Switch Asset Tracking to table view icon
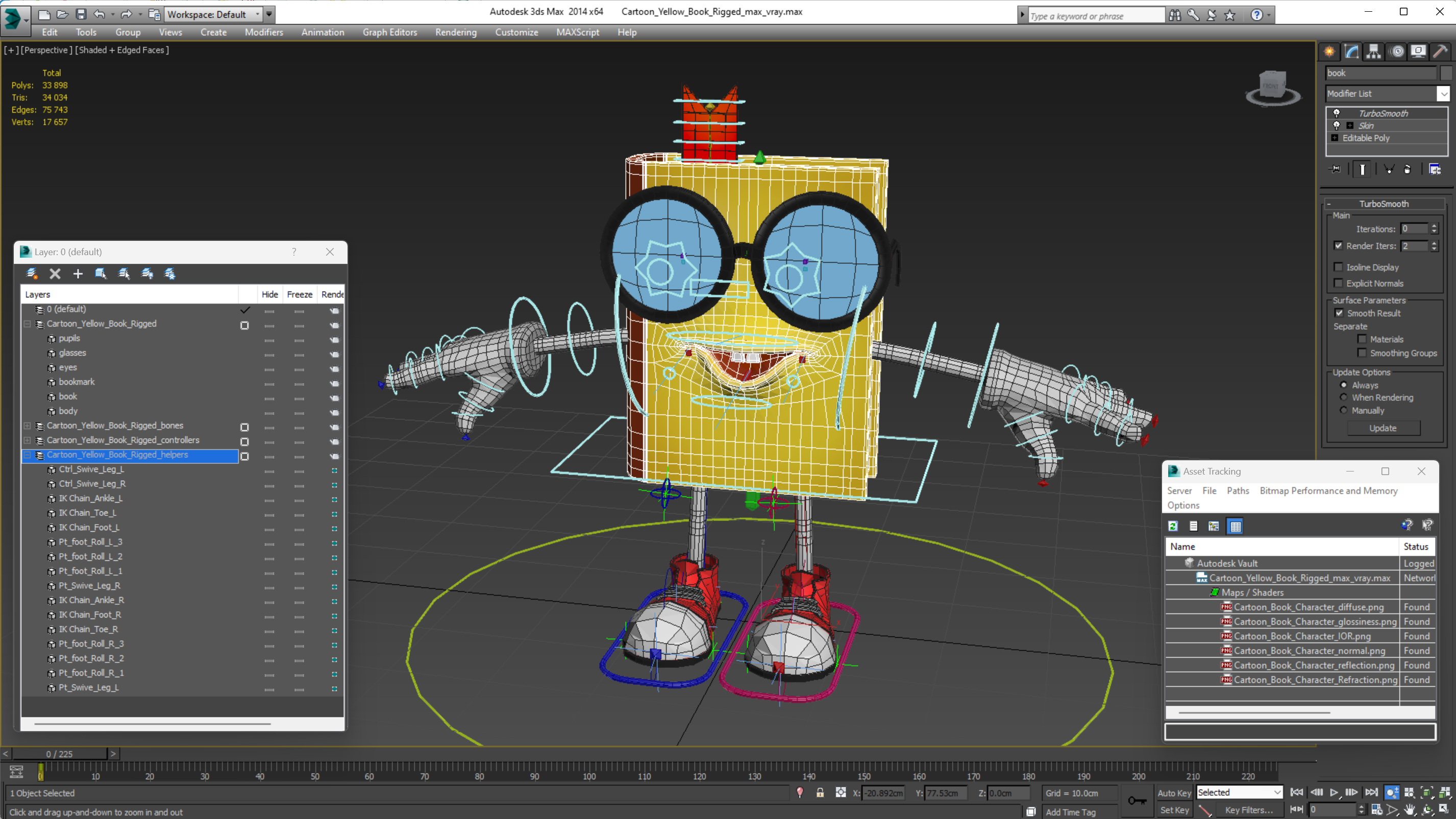This screenshot has height=819, width=1456. coord(1236,526)
